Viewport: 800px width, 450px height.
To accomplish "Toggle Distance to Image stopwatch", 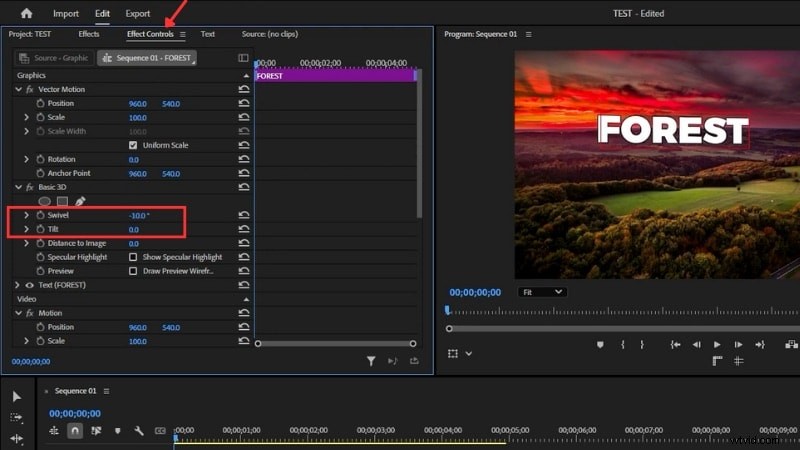I will [x=40, y=243].
